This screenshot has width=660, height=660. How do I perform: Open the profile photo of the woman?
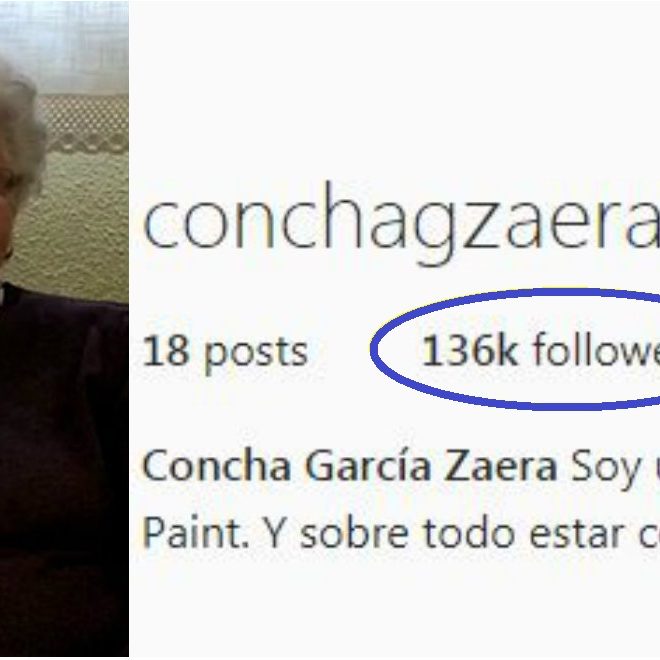coord(64,328)
